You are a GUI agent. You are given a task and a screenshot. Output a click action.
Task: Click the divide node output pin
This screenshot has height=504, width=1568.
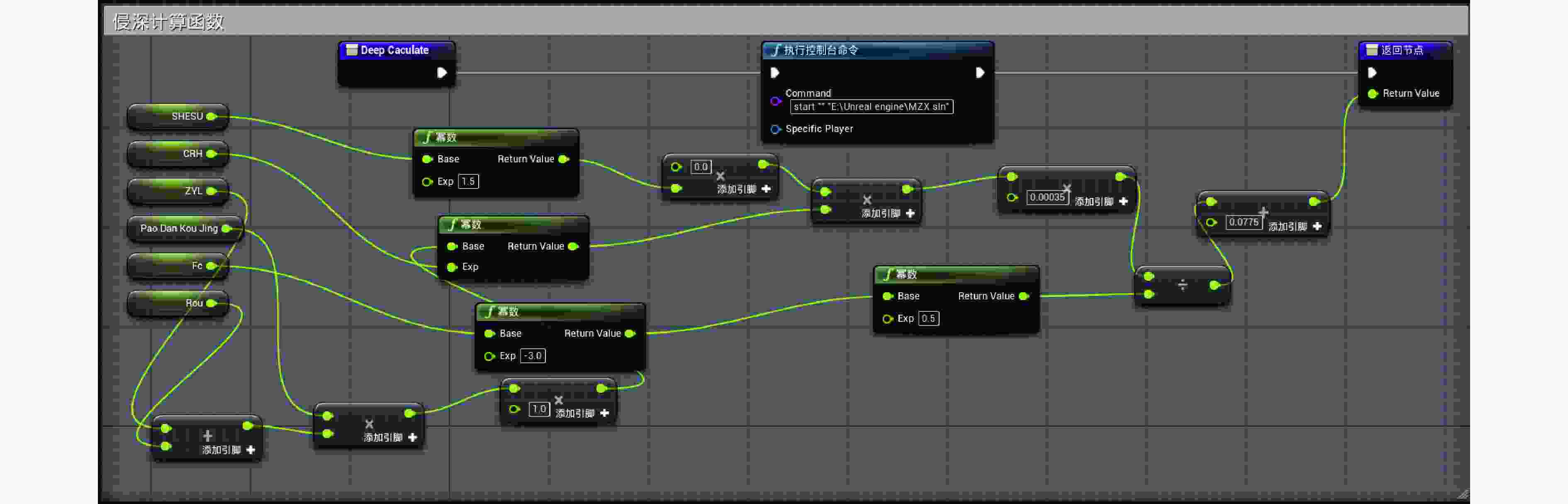point(1214,285)
